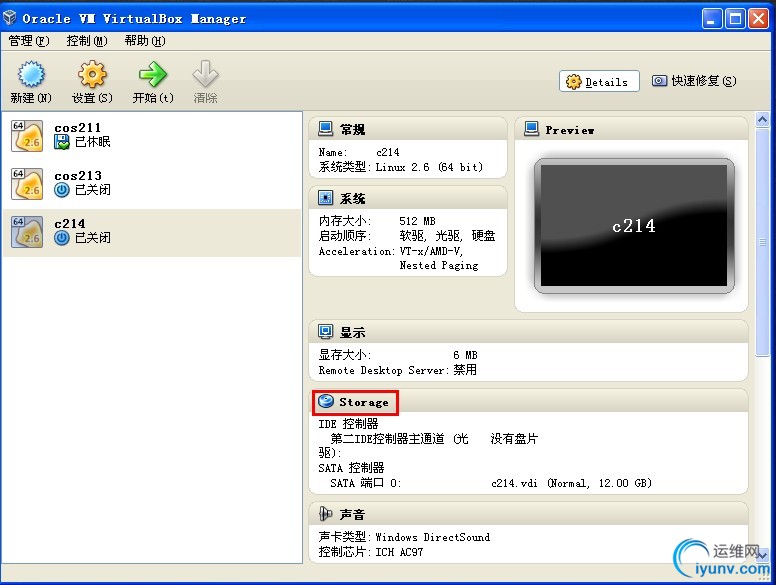The height and width of the screenshot is (585, 776).
Task: Click the 6 MB video memory value
Action: (465, 355)
